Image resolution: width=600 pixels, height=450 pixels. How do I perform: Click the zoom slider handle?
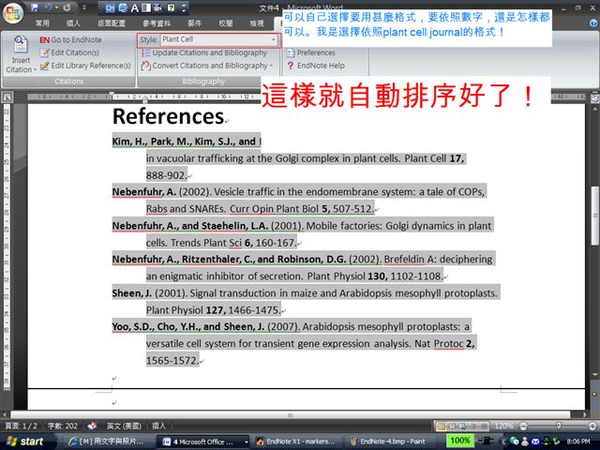(x=559, y=426)
